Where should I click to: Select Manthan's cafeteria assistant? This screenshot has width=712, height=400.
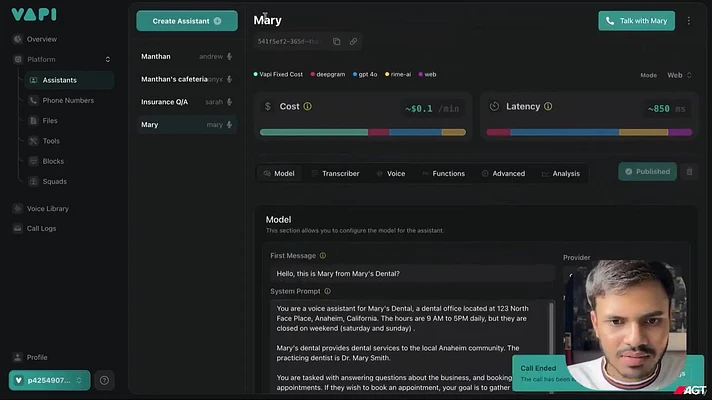[x=187, y=79]
